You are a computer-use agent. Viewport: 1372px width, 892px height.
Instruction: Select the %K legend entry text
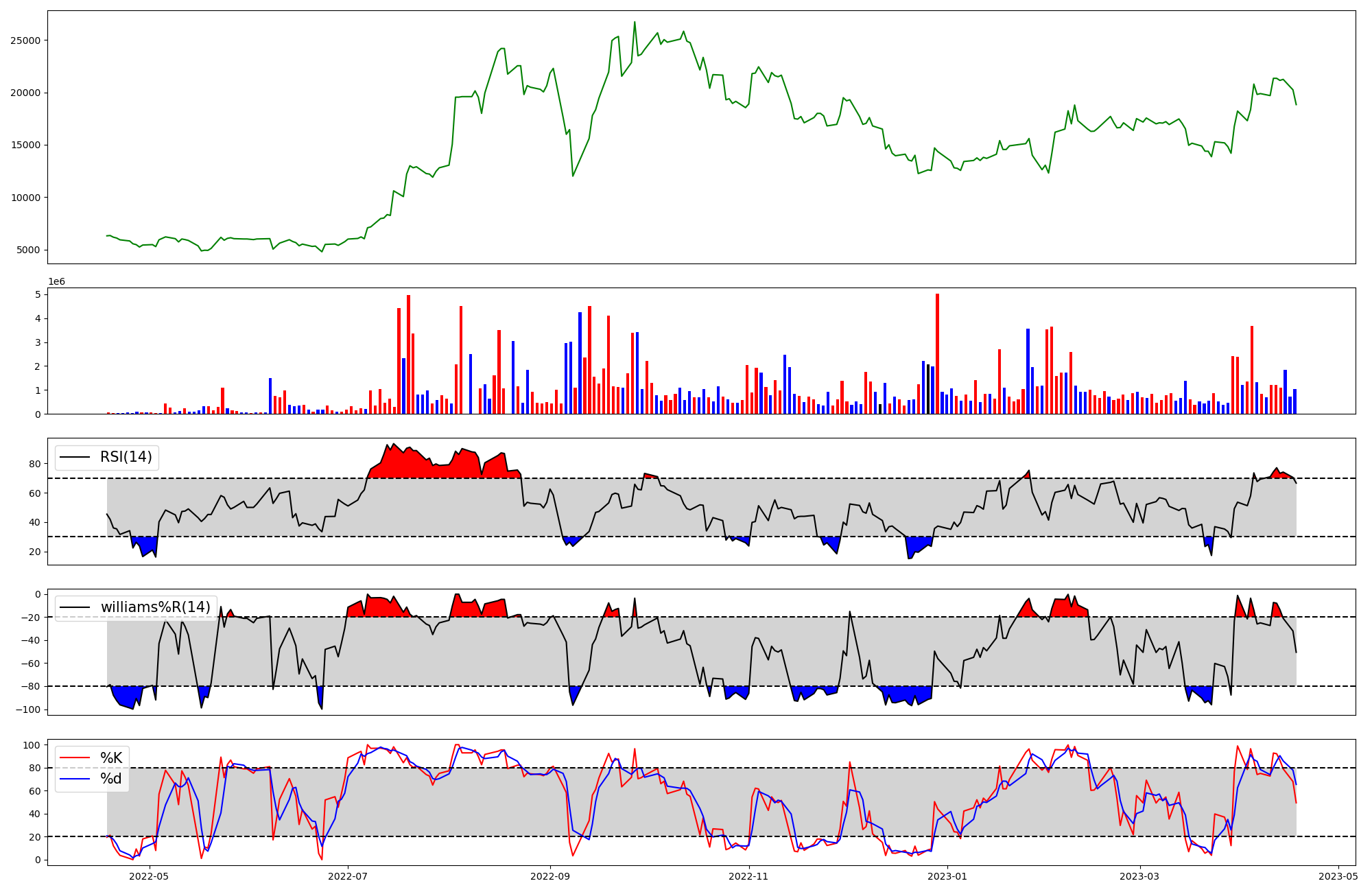click(111, 758)
